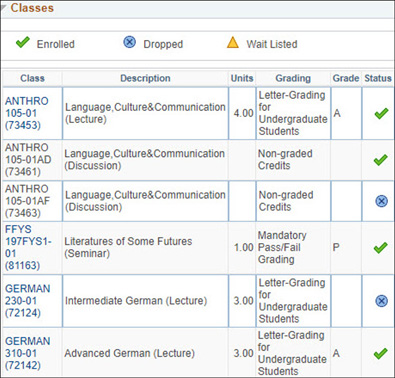
Task: Click the Units column header
Action: 242,78
